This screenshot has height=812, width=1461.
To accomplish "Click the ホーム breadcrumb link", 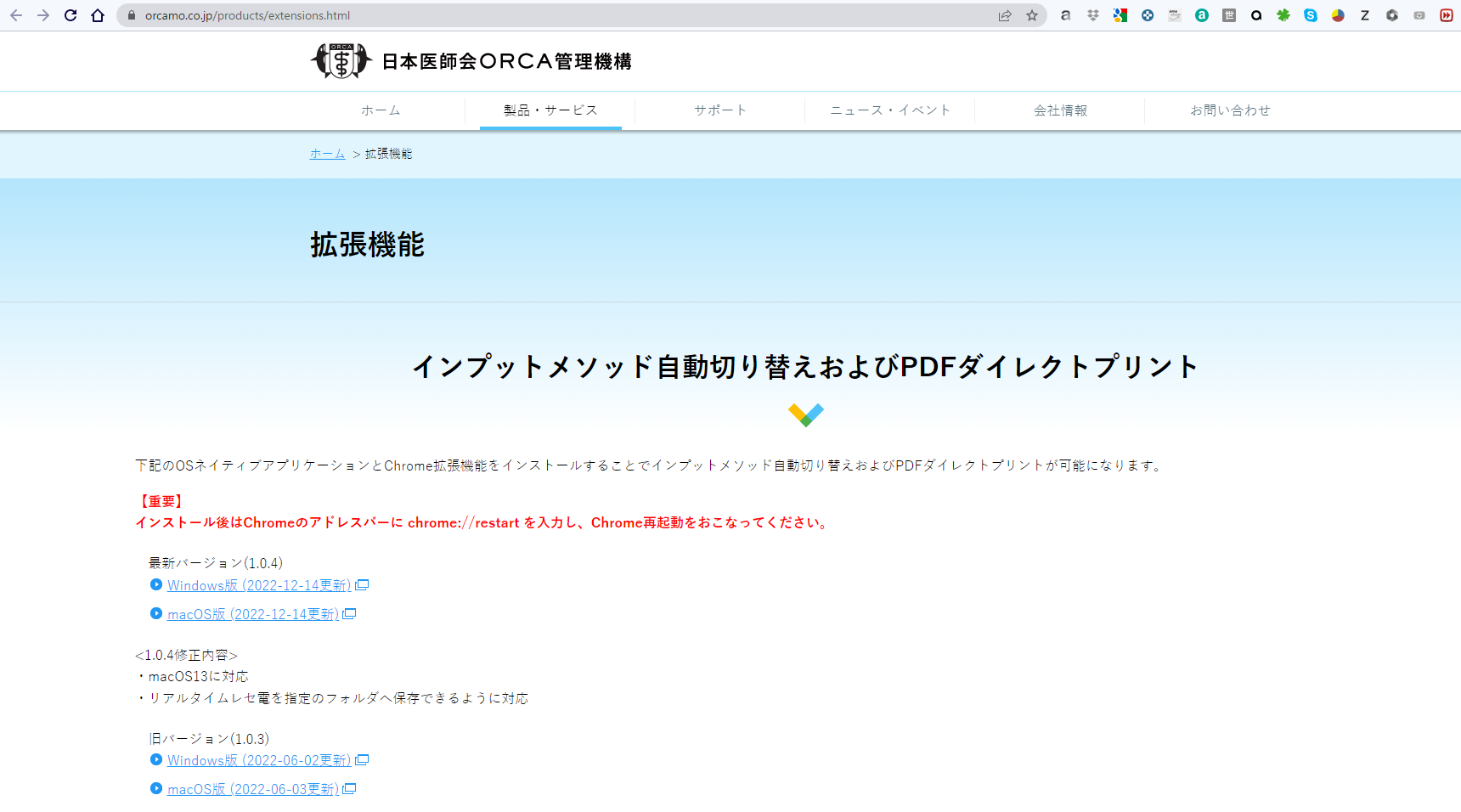I will [327, 154].
